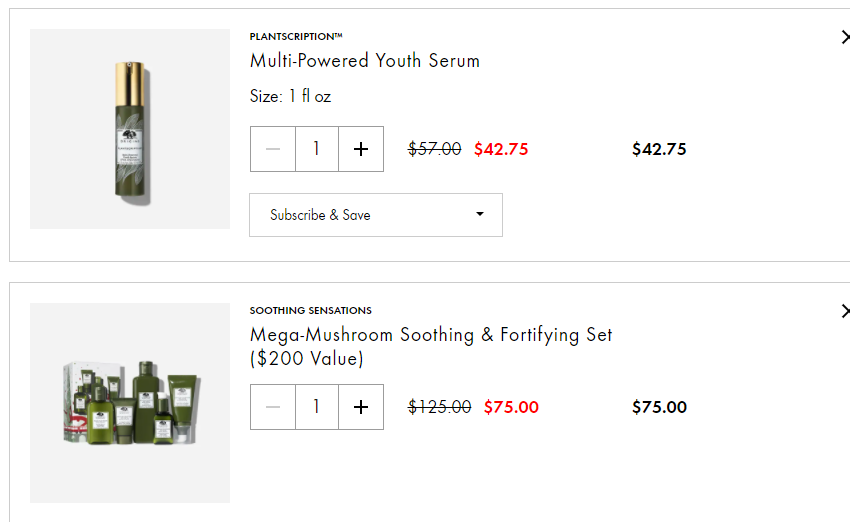Select the Mega-Mushroom Set quantity field
This screenshot has width=850, height=522.
[317, 407]
